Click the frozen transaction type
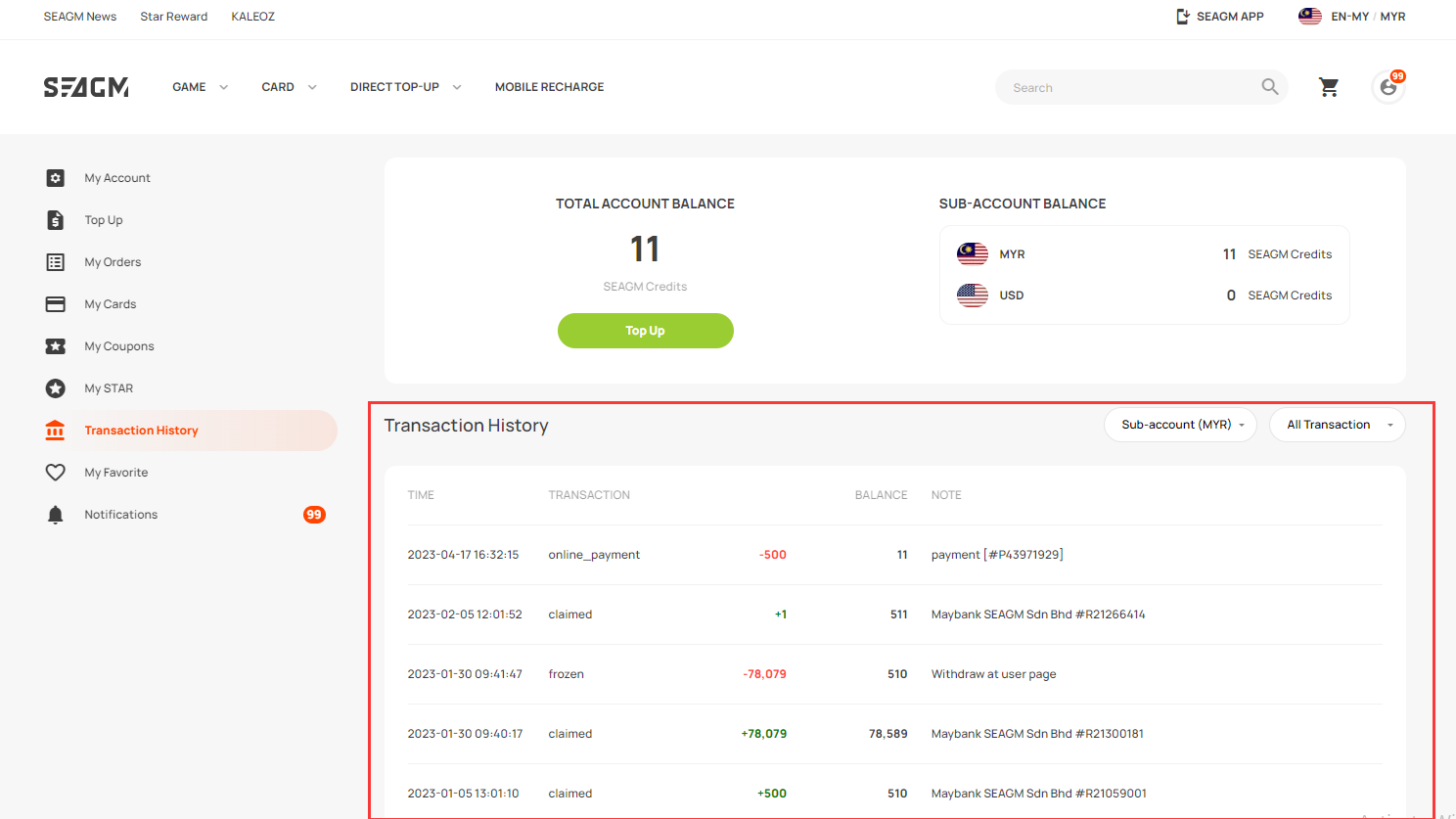The image size is (1456, 819). [567, 674]
